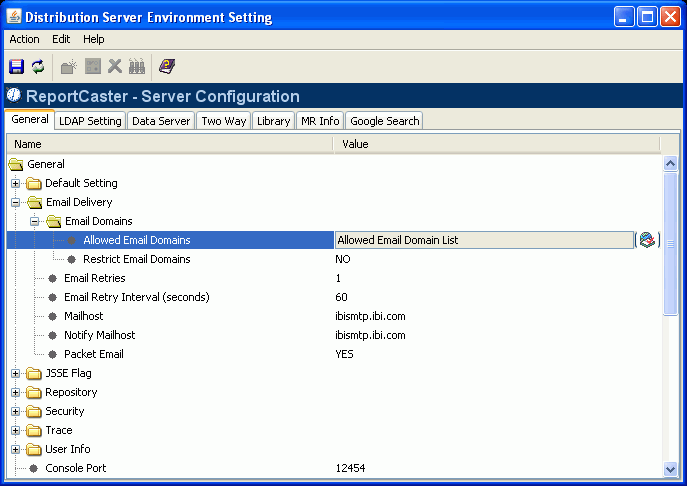Click the Console Port value 12454
The height and width of the screenshot is (486, 687).
click(351, 468)
